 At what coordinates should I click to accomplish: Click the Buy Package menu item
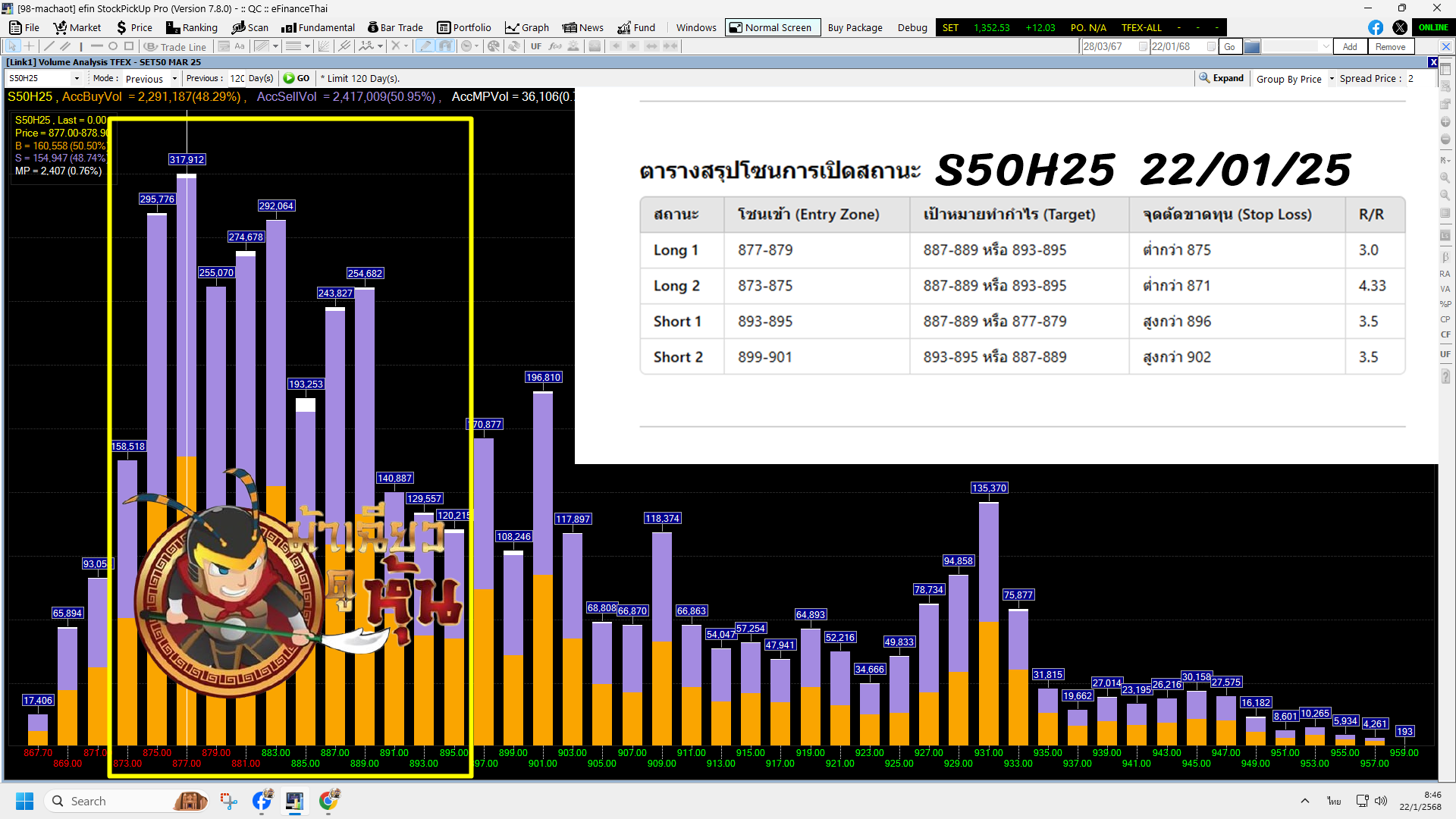coord(855,27)
